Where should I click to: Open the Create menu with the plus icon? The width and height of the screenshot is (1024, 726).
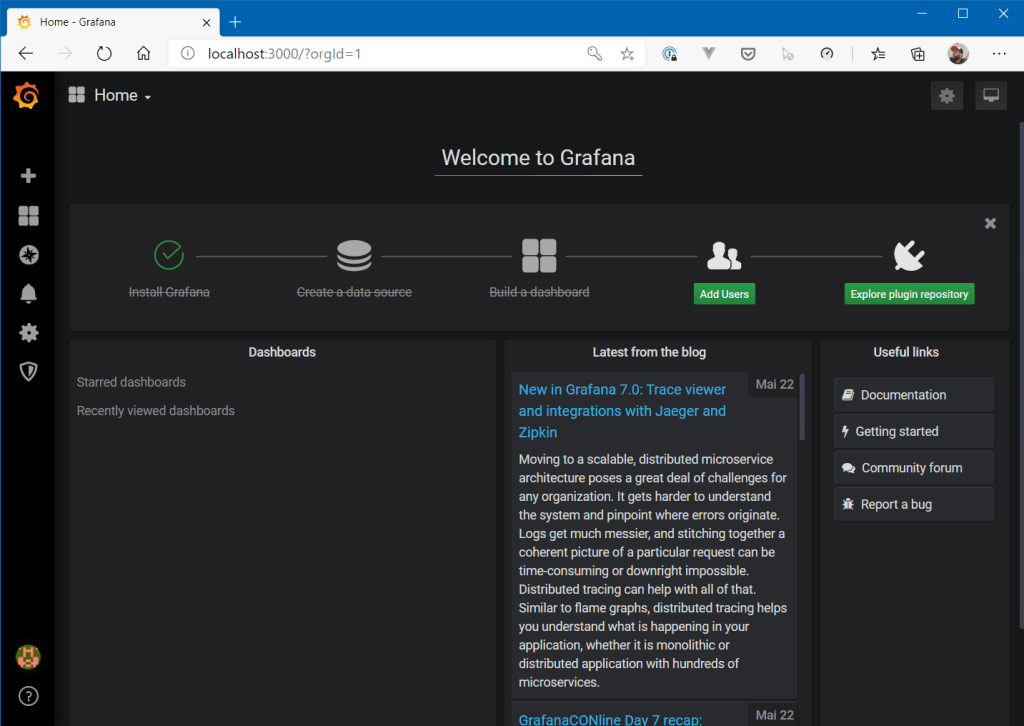pos(28,175)
